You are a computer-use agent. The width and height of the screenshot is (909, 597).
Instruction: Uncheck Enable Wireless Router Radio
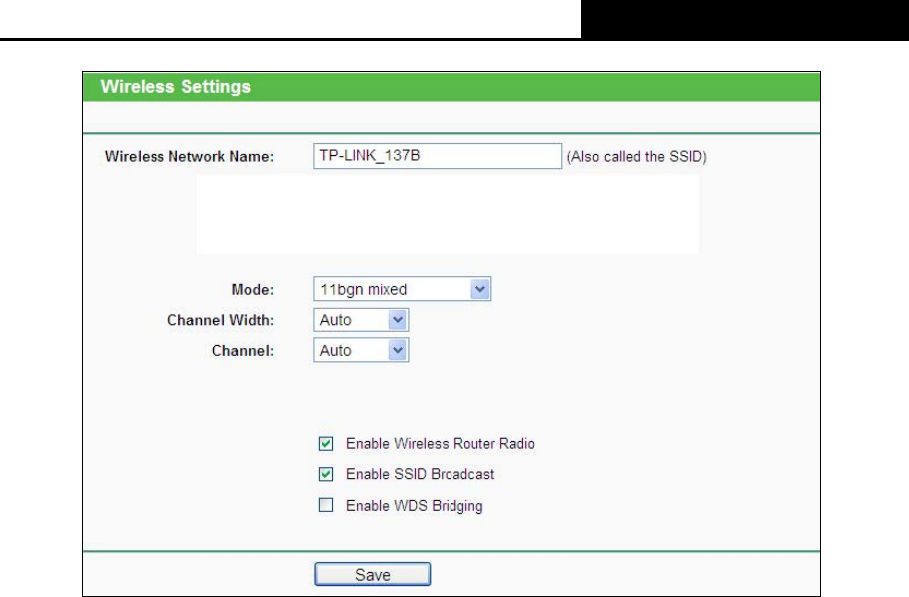point(326,443)
